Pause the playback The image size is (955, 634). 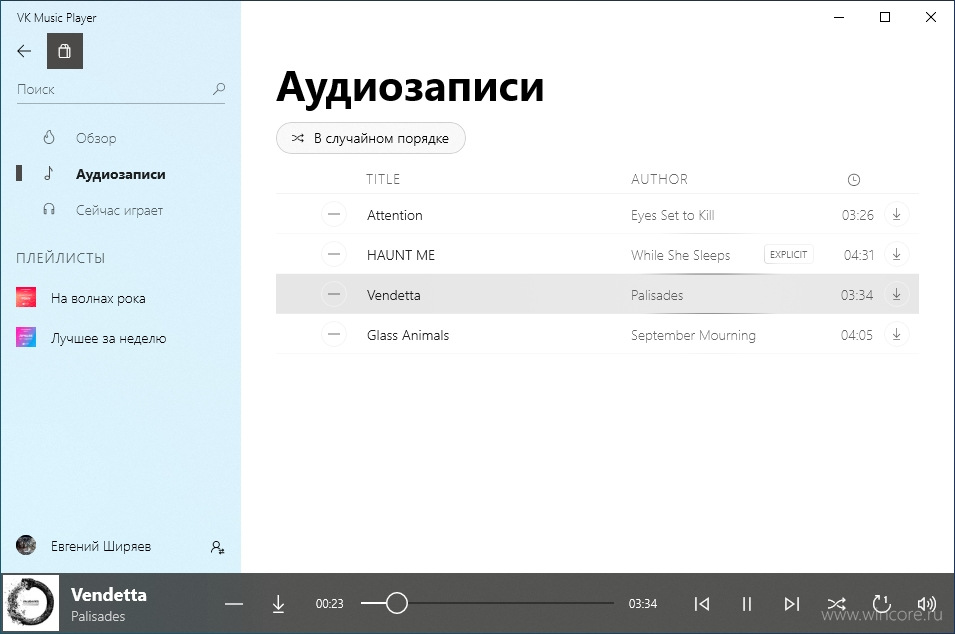click(747, 604)
